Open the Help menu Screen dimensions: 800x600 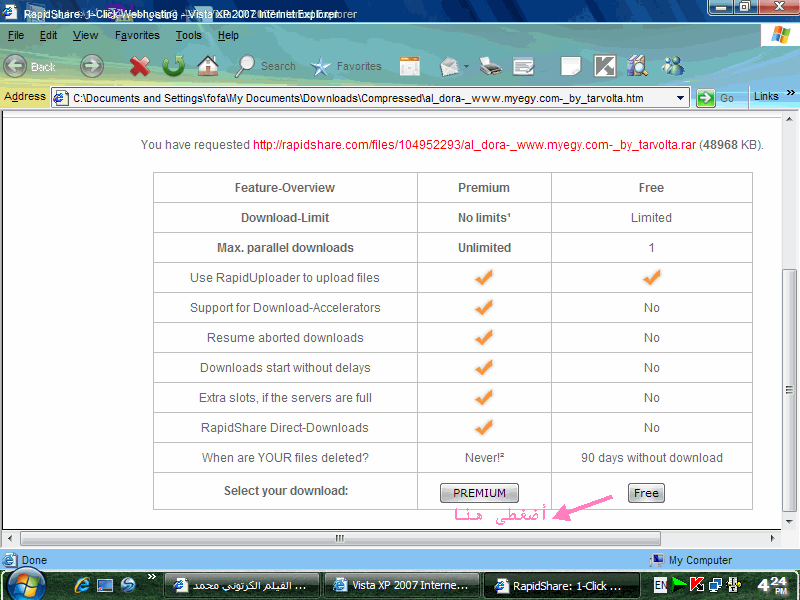pos(228,35)
